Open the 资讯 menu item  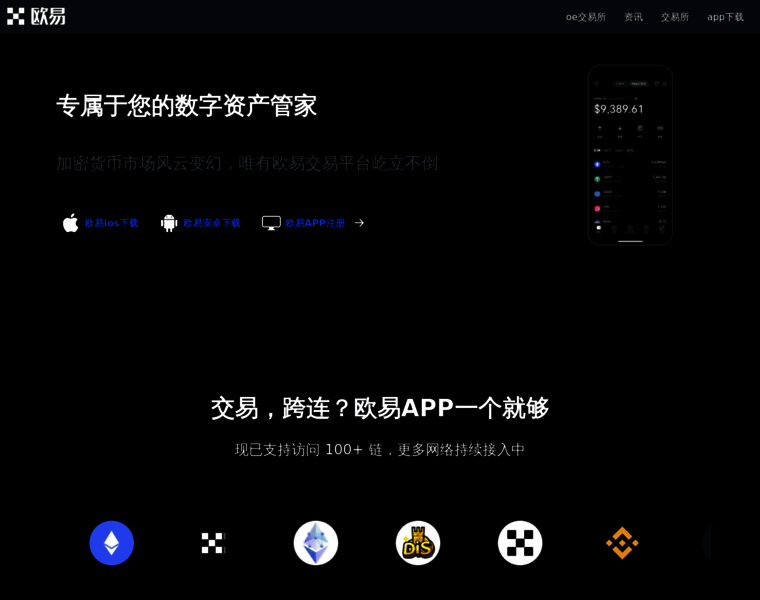(x=633, y=17)
